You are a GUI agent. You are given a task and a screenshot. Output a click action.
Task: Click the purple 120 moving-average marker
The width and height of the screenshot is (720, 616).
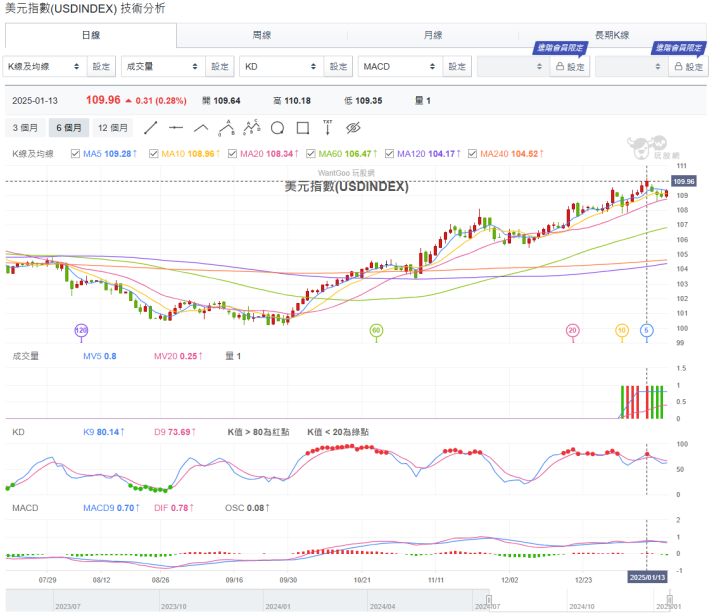click(81, 330)
